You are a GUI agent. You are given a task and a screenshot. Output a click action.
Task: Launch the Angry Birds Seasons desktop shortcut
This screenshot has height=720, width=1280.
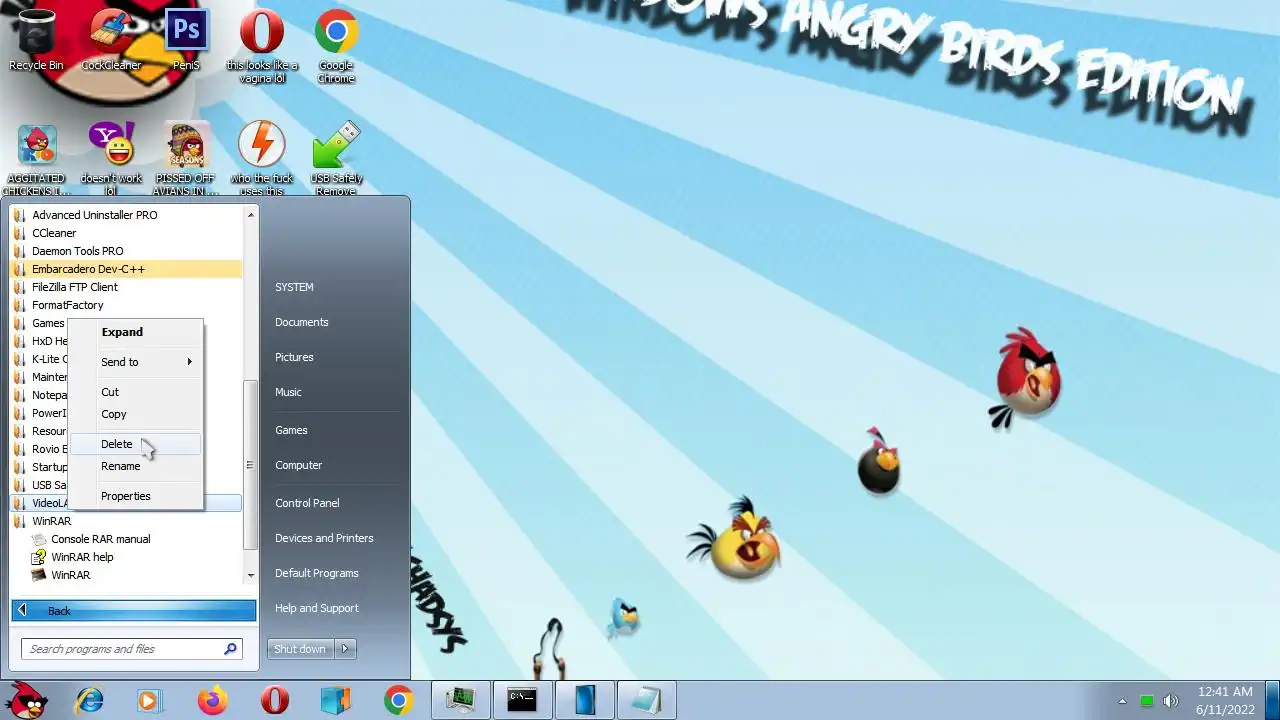186,160
